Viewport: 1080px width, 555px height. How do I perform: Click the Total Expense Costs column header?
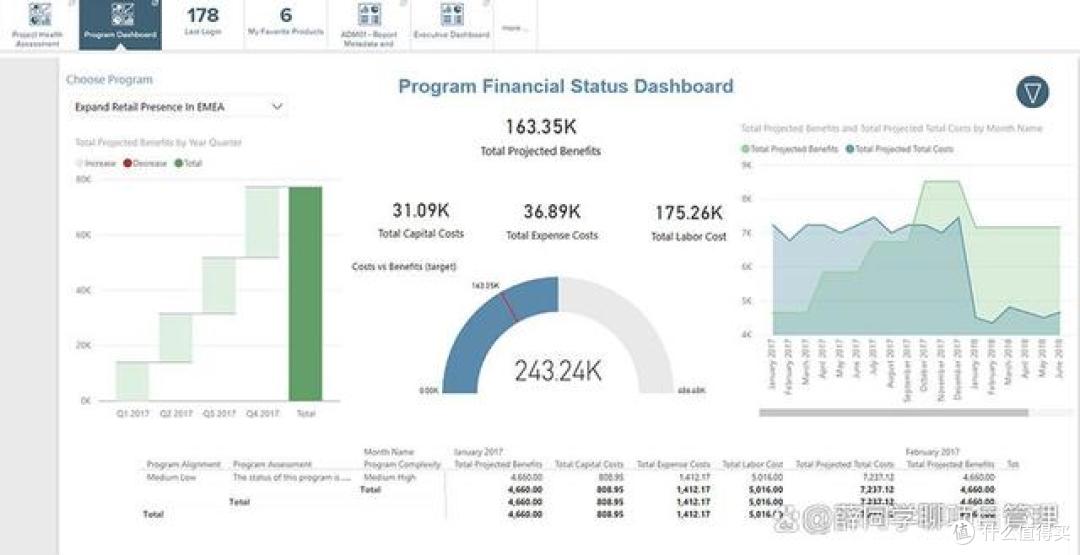pyautogui.click(x=673, y=465)
